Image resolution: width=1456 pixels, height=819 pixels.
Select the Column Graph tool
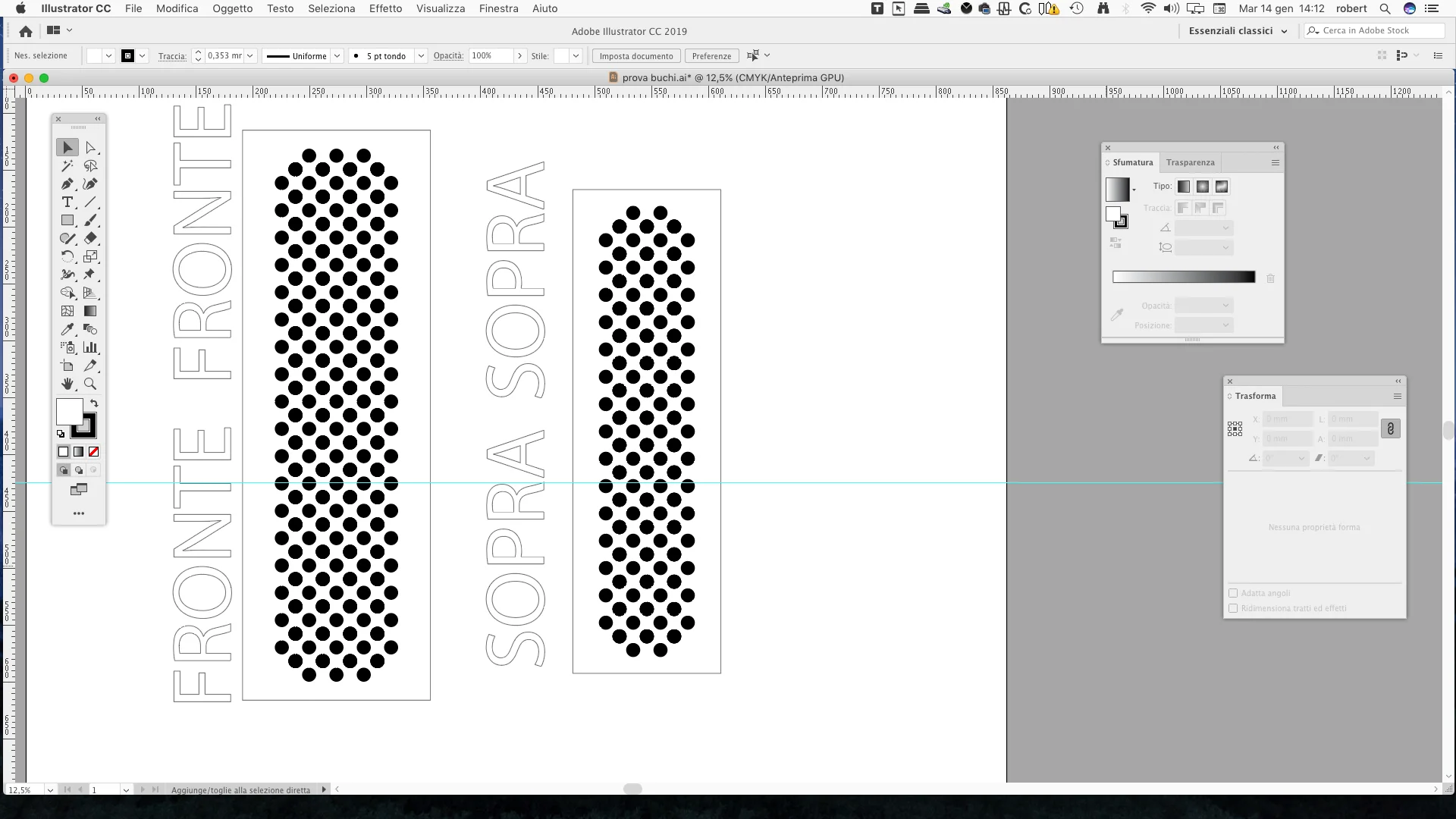(x=90, y=347)
